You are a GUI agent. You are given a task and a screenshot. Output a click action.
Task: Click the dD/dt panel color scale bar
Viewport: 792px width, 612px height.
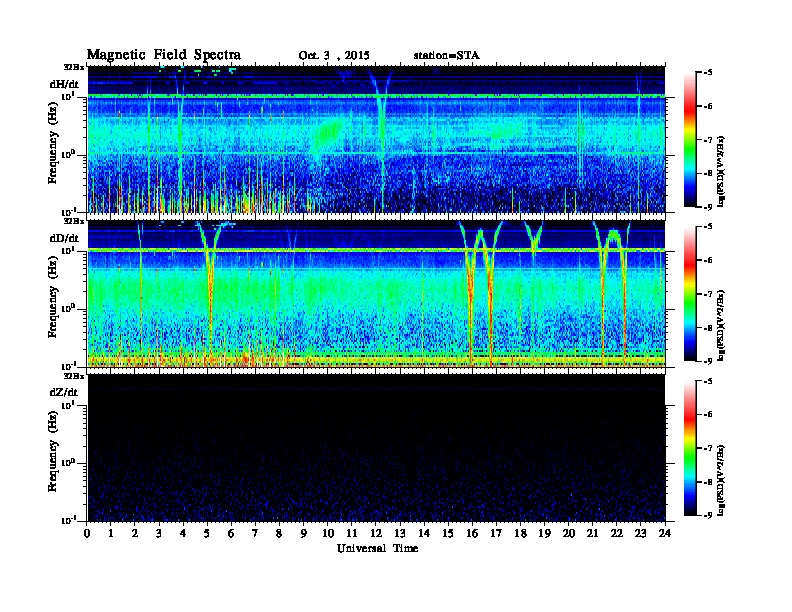[690, 294]
